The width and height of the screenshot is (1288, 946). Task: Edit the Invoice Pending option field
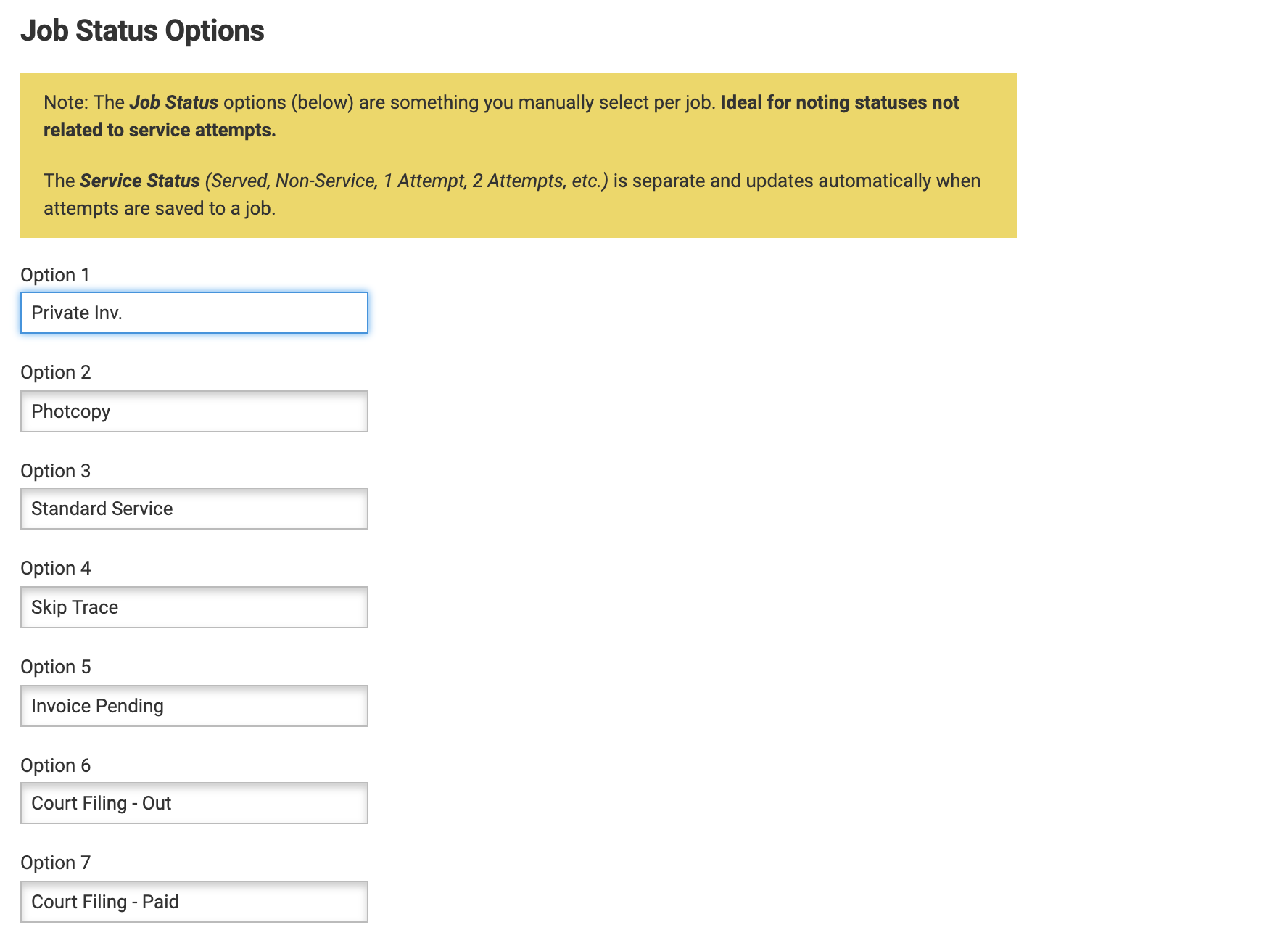(194, 706)
